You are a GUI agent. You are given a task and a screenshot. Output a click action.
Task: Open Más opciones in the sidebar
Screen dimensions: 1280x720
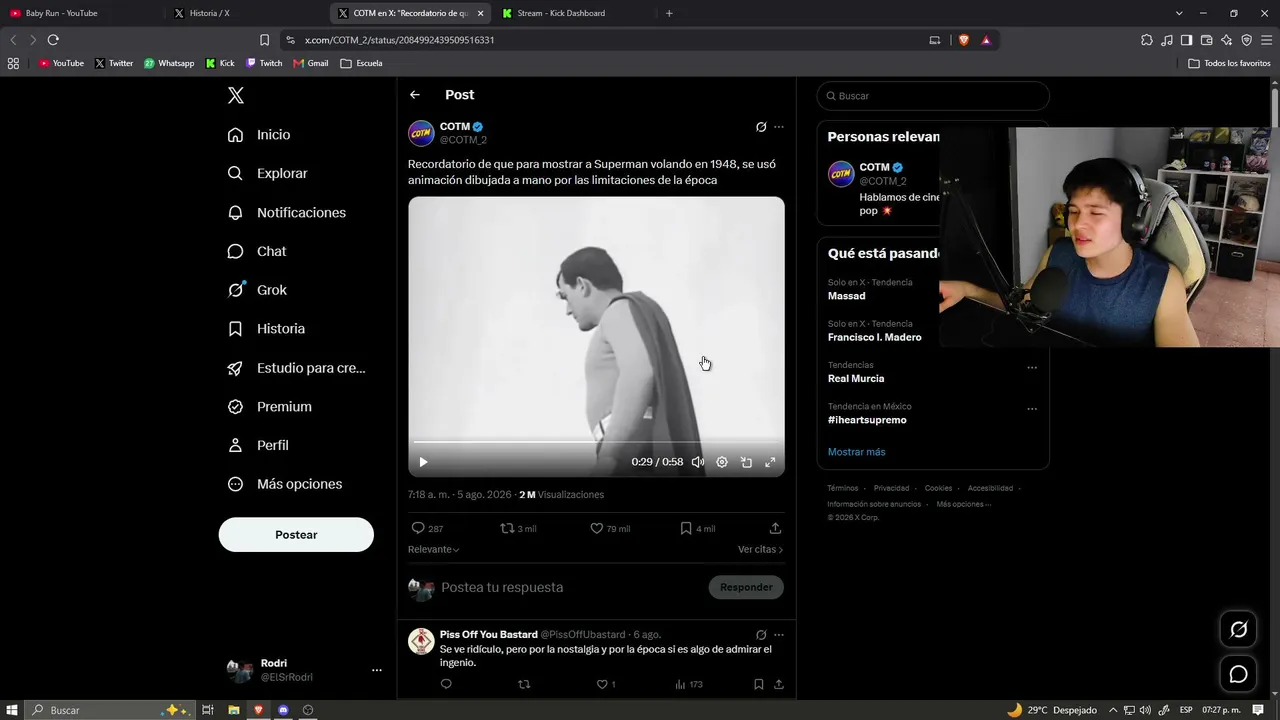pyautogui.click(x=285, y=484)
